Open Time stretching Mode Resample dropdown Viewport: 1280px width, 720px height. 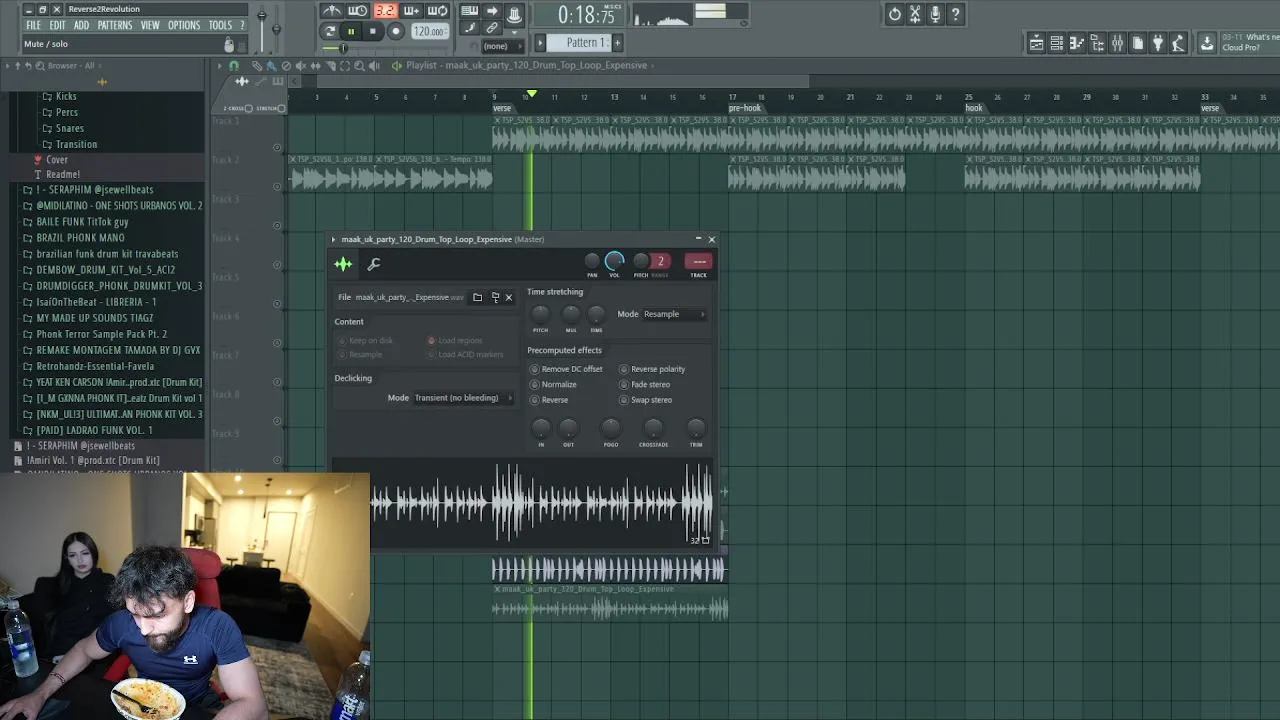[674, 314]
